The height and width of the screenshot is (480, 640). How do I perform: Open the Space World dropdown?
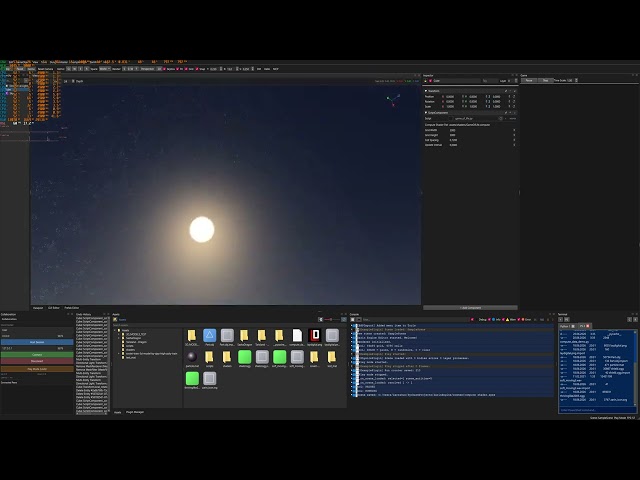105,69
